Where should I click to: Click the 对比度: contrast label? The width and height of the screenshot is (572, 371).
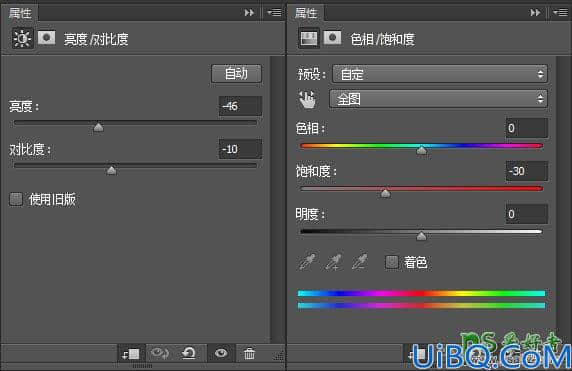(x=30, y=150)
